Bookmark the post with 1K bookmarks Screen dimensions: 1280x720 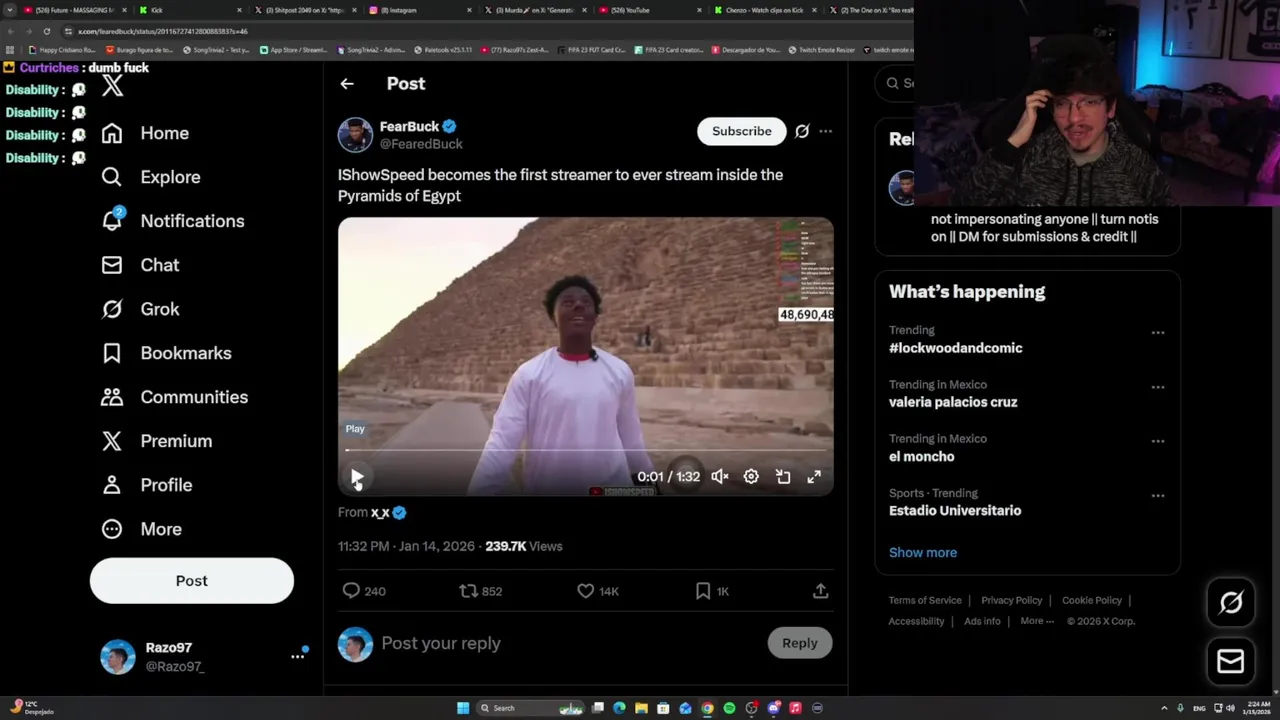tap(712, 591)
